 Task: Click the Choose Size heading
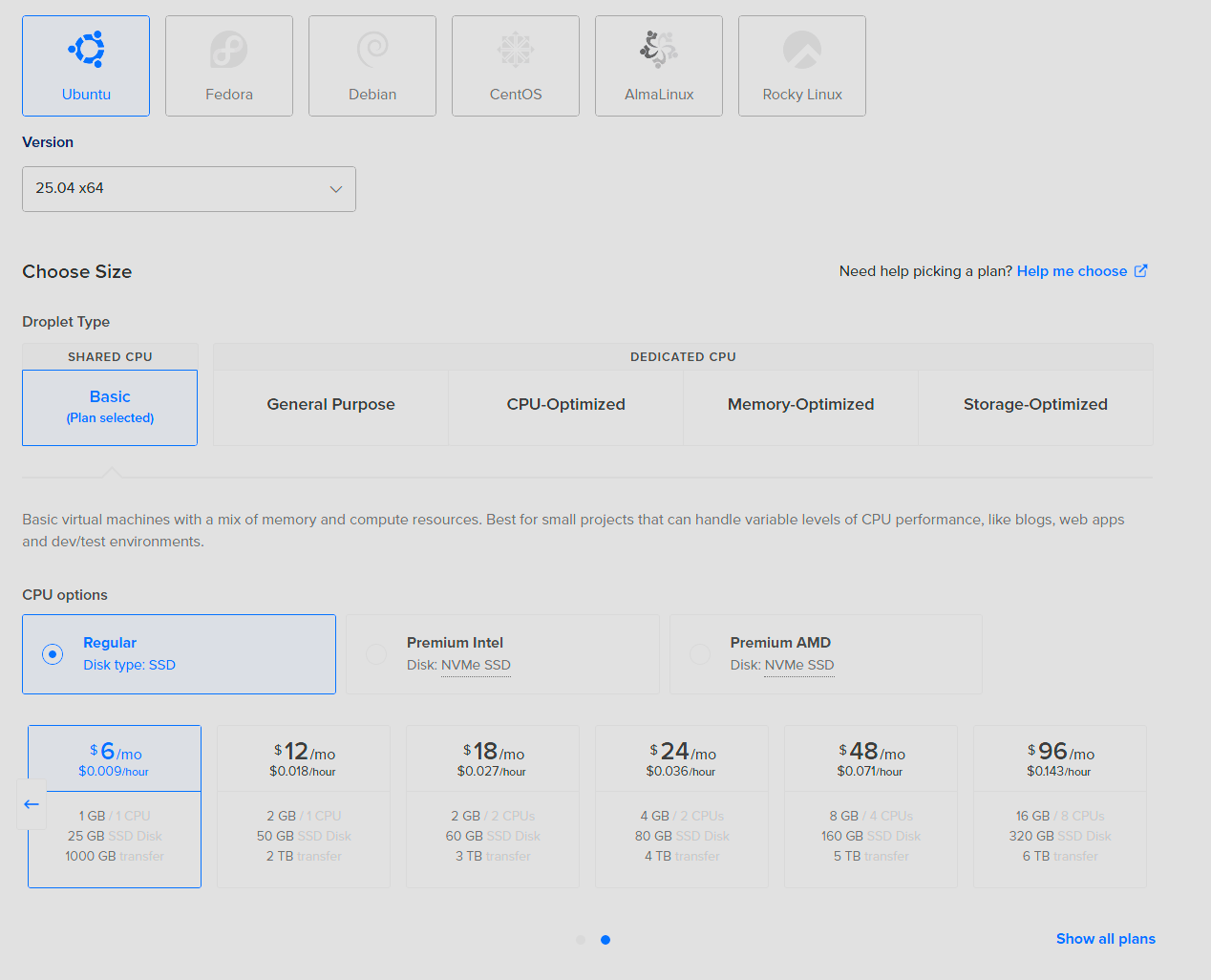tap(77, 272)
